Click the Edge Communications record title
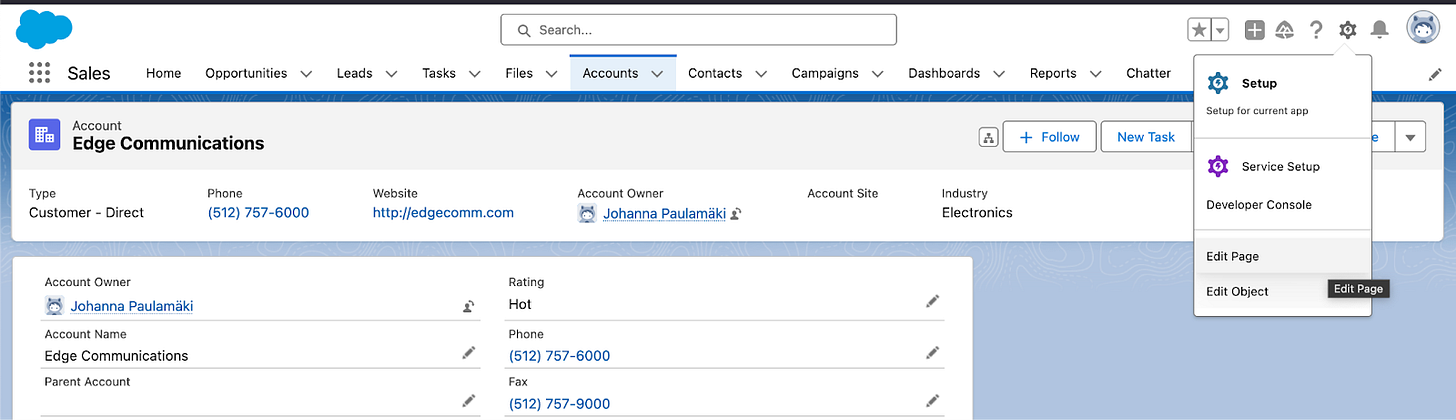The height and width of the screenshot is (420, 1456). [x=168, y=143]
